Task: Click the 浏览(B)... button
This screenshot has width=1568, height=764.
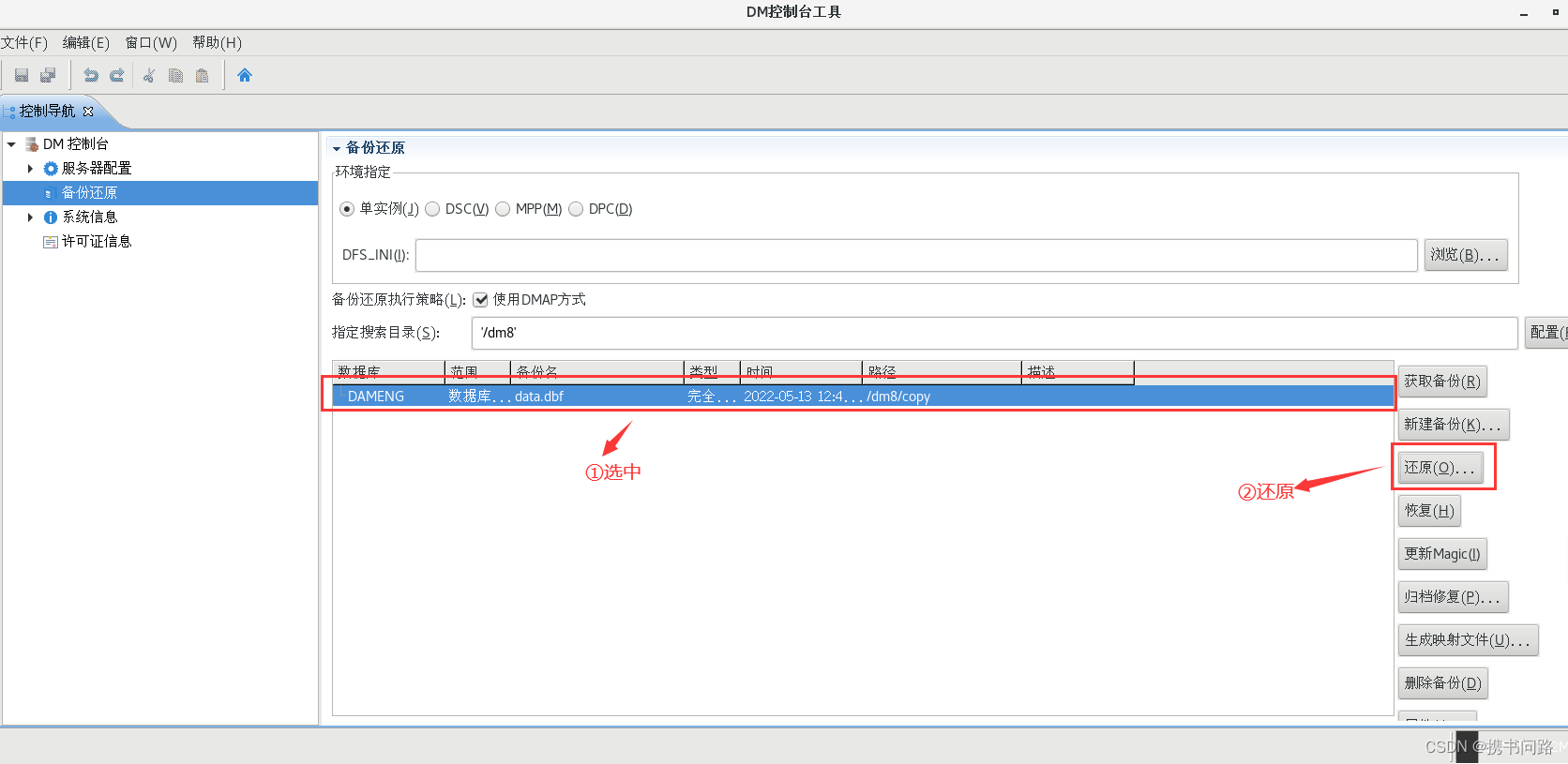Action: click(x=1466, y=255)
